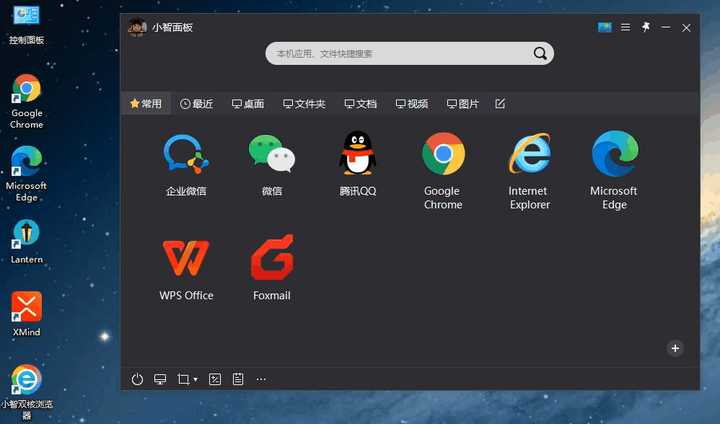The height and width of the screenshot is (424, 720).
Task: Open 腾讯QQ penguin icon
Action: click(357, 164)
